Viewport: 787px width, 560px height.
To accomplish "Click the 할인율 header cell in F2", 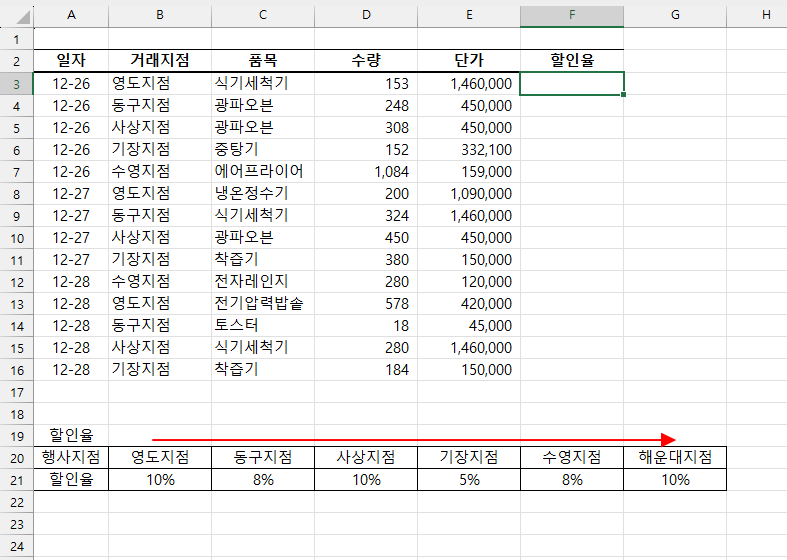I will click(572, 61).
